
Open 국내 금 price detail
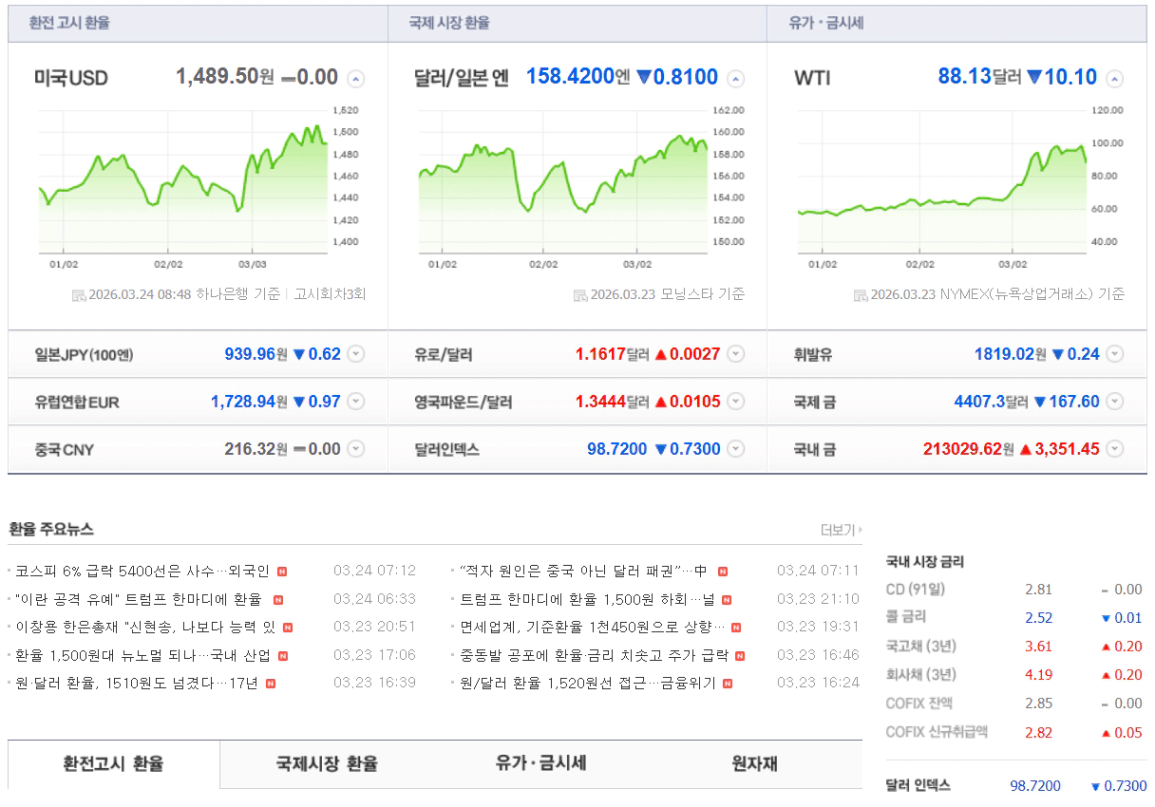(815, 449)
